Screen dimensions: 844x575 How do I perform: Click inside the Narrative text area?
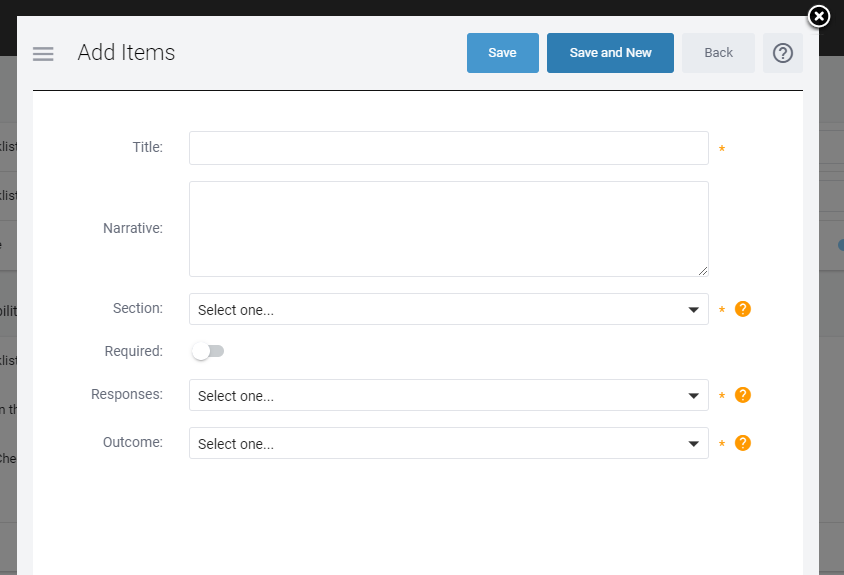pos(448,228)
